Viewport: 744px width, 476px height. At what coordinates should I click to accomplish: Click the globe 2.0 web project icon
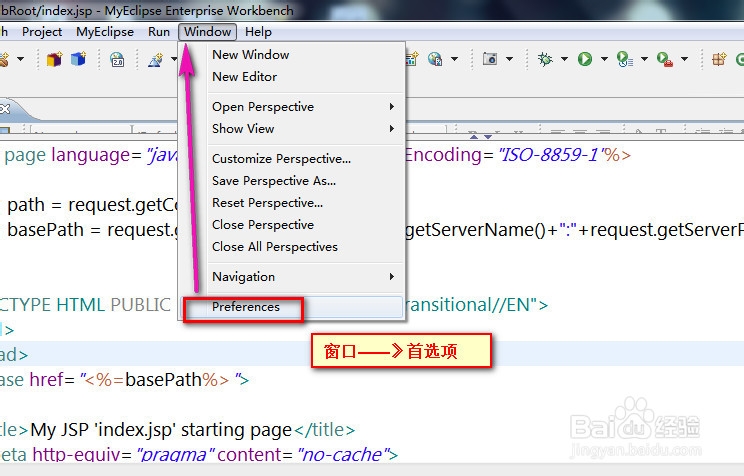point(117,59)
